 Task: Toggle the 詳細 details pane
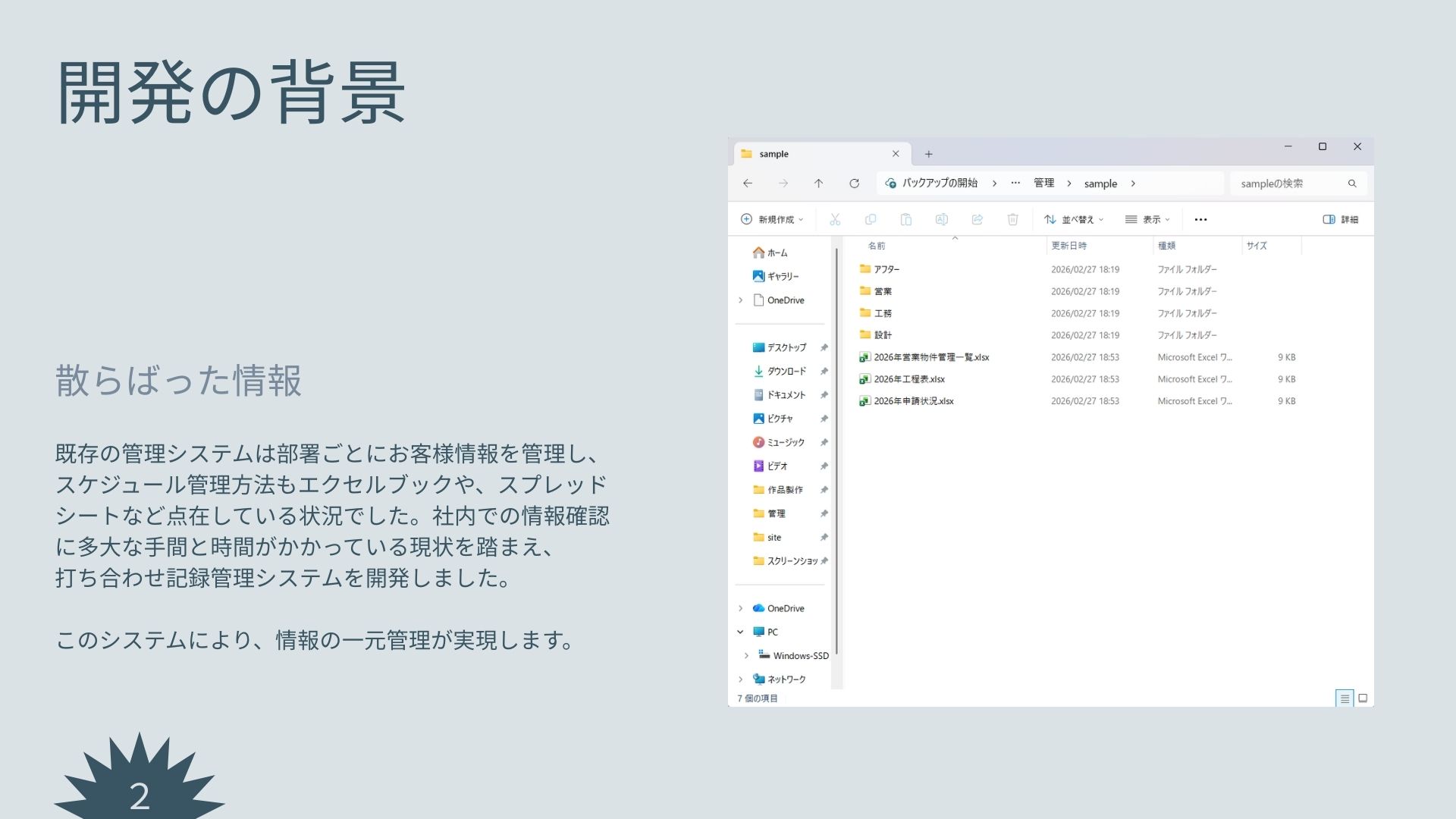click(x=1341, y=220)
